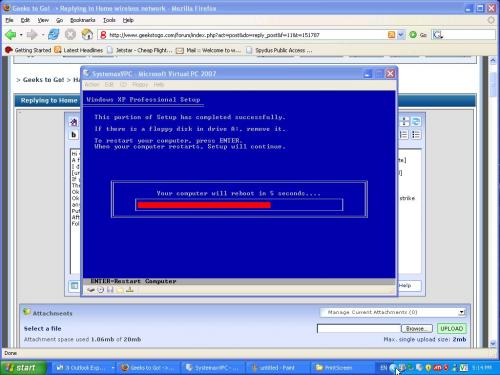The image size is (500, 375).
Task: Switch to Geeks to Go Firefox taskbar button
Action: [x=149, y=368]
